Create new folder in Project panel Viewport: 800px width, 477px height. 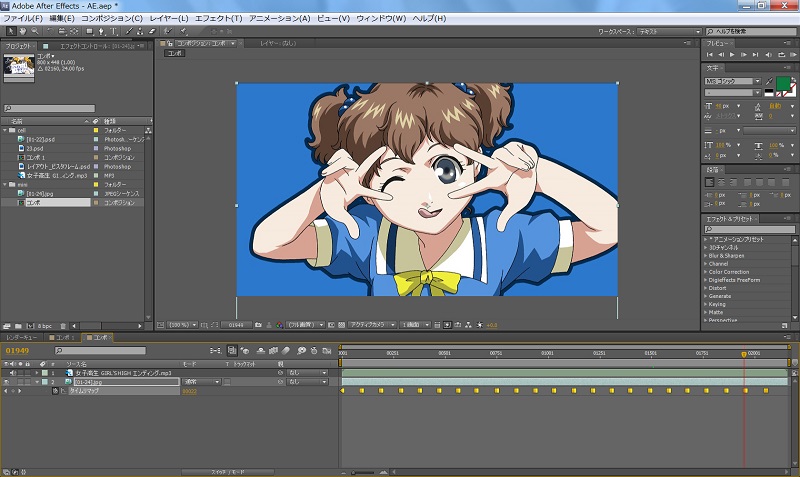(20, 326)
